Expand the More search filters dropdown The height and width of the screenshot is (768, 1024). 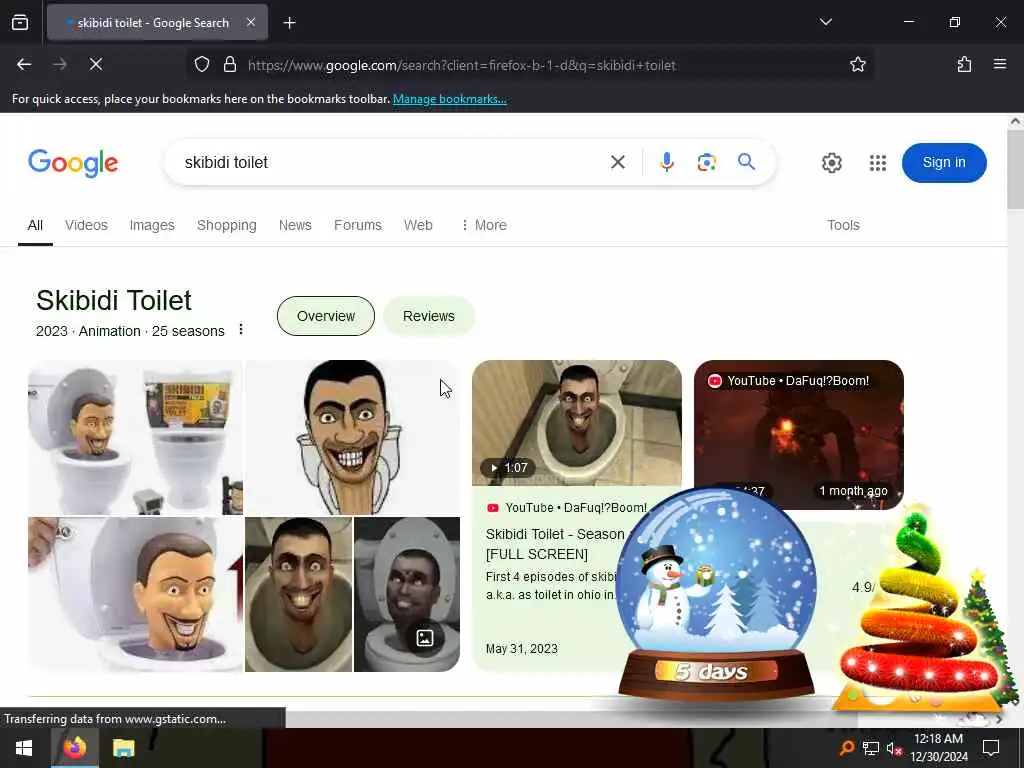[x=484, y=225]
